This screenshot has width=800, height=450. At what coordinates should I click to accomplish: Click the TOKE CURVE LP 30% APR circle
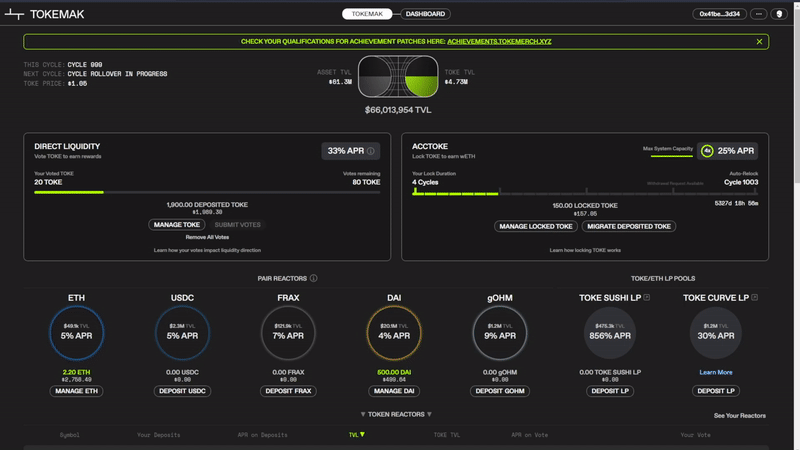(716, 333)
